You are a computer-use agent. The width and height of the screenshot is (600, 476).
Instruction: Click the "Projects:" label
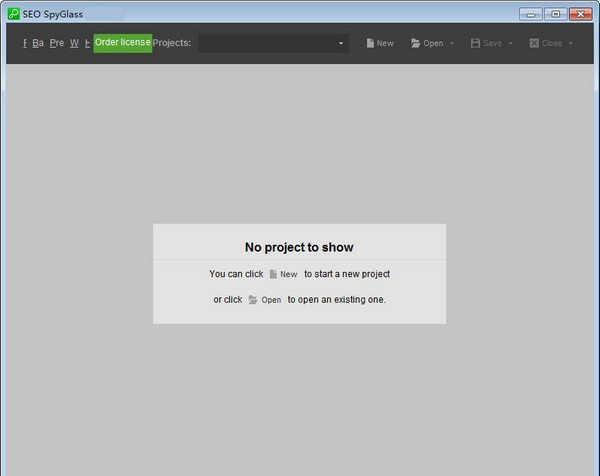171,43
